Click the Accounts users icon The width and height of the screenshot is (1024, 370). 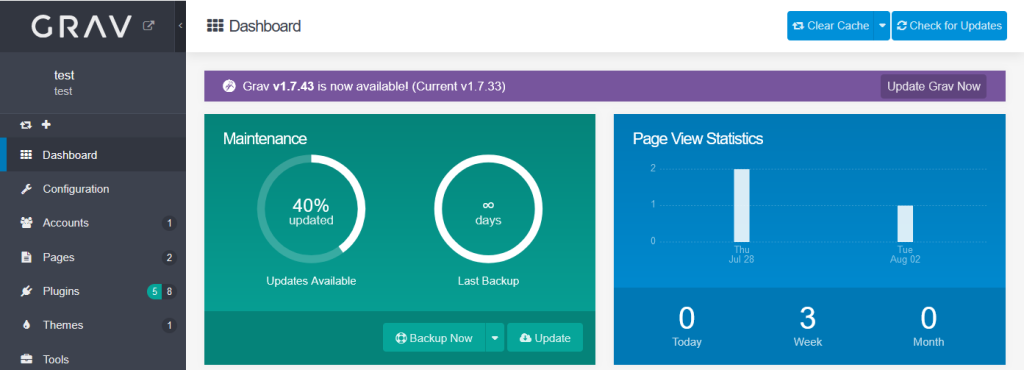click(27, 223)
